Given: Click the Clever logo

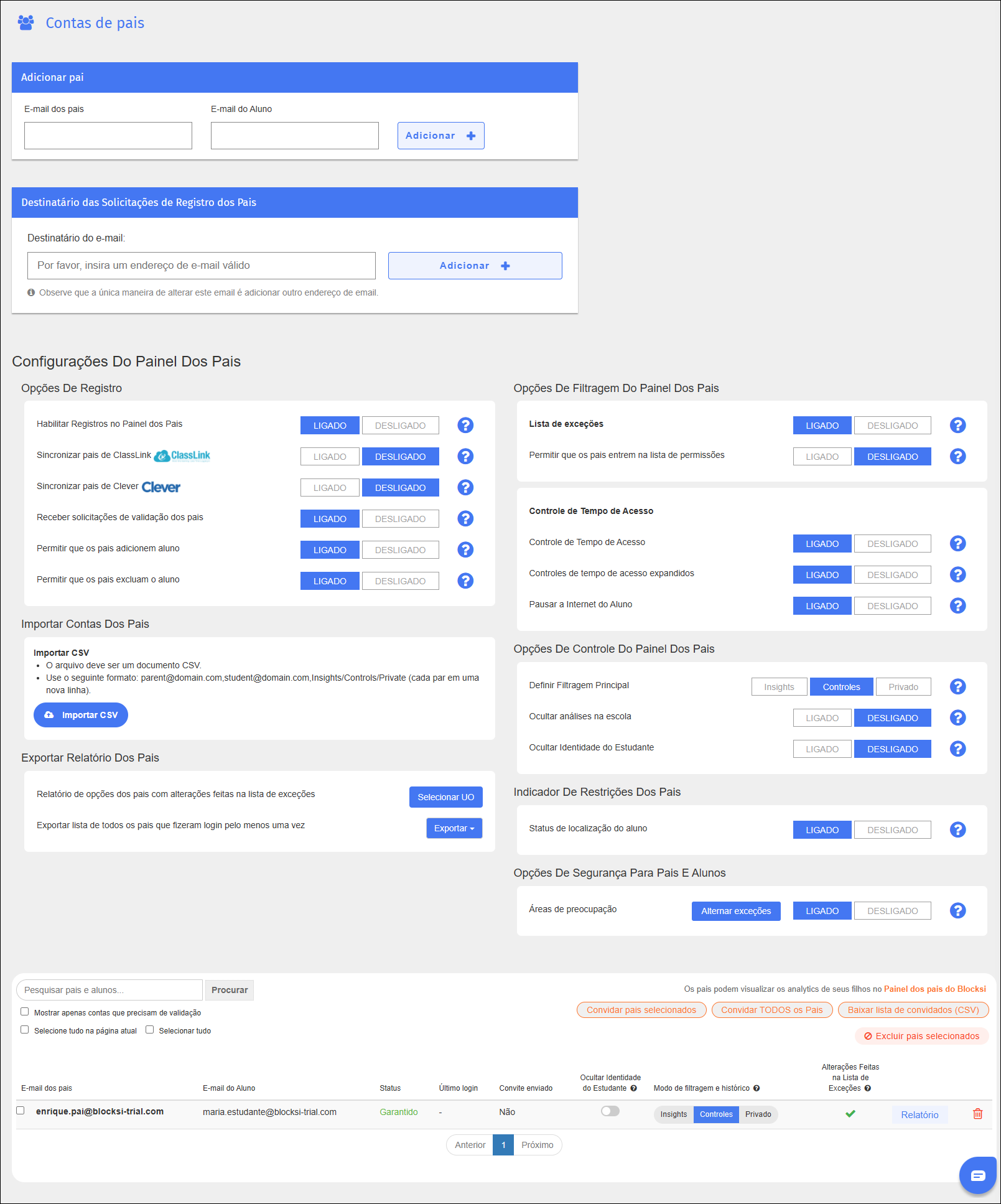Looking at the screenshot, I should point(161,487).
